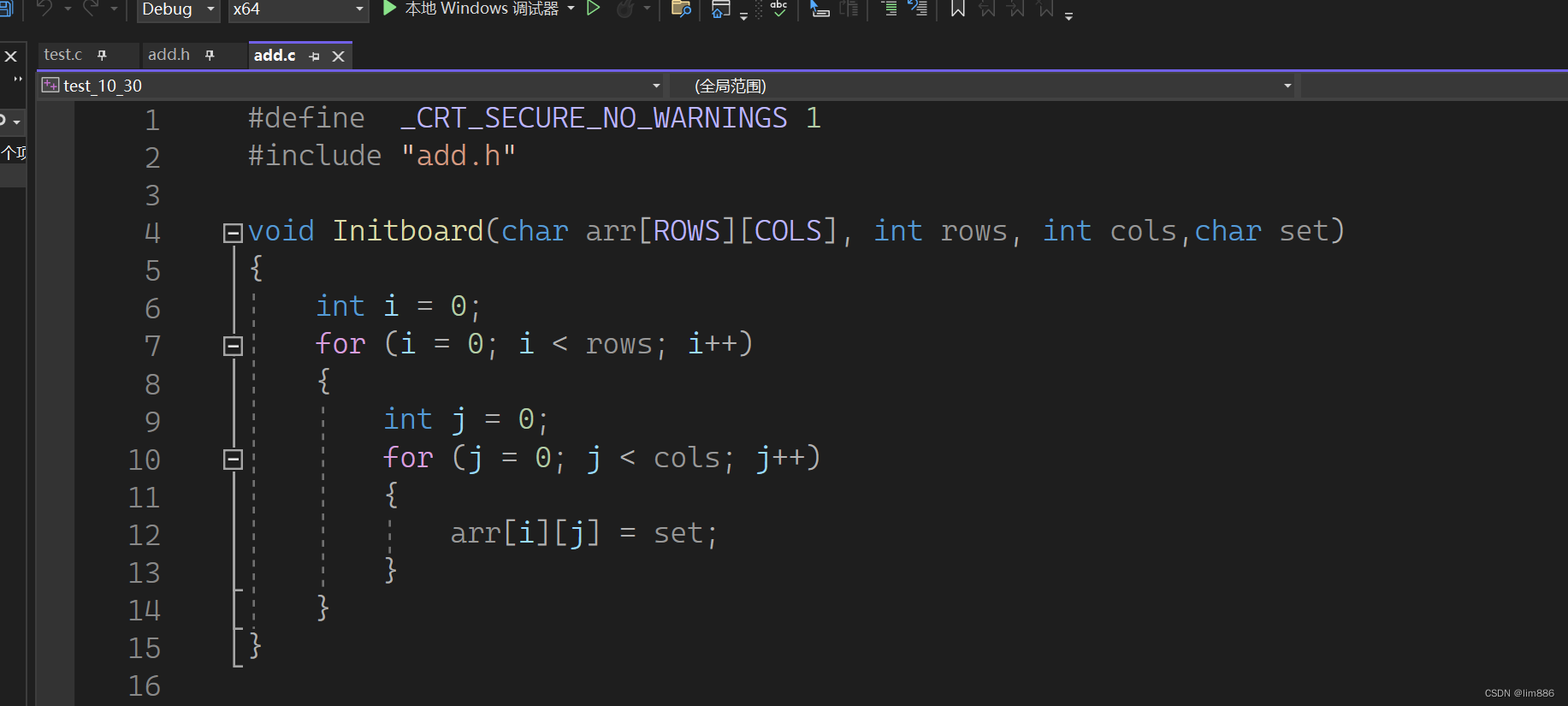The height and width of the screenshot is (706, 1568).
Task: Select the add.c tab
Action: pos(275,56)
